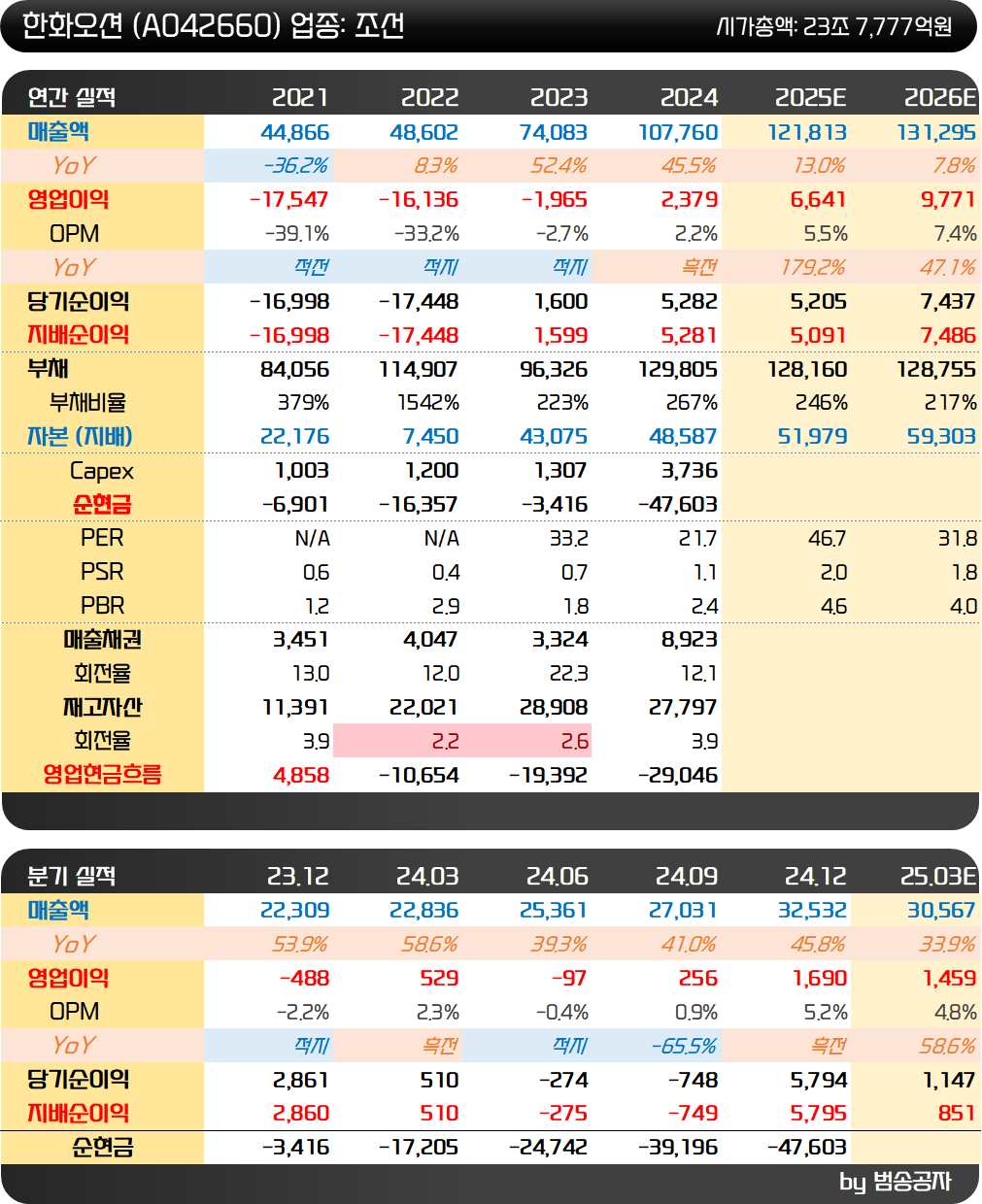982x1204 pixels.
Task: Select 2025E PER value 46.7
Action: pos(827,539)
